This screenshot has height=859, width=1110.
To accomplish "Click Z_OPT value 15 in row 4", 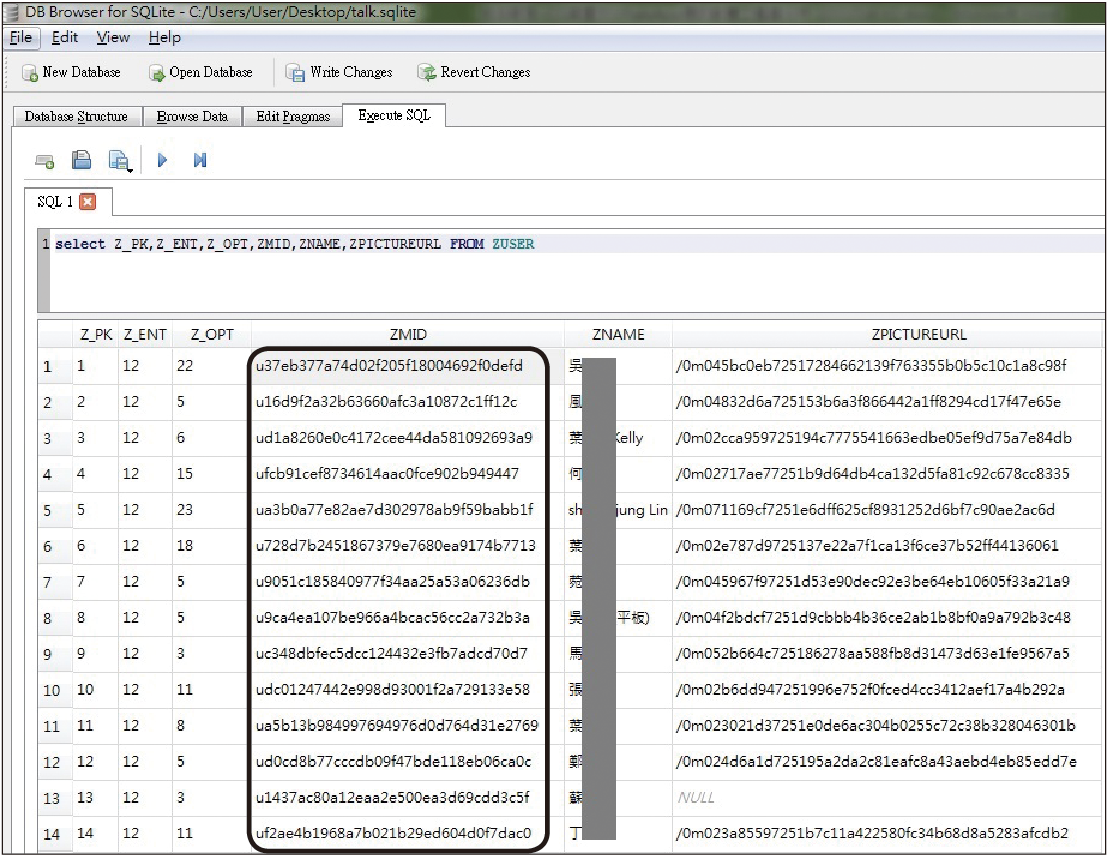I will (185, 474).
